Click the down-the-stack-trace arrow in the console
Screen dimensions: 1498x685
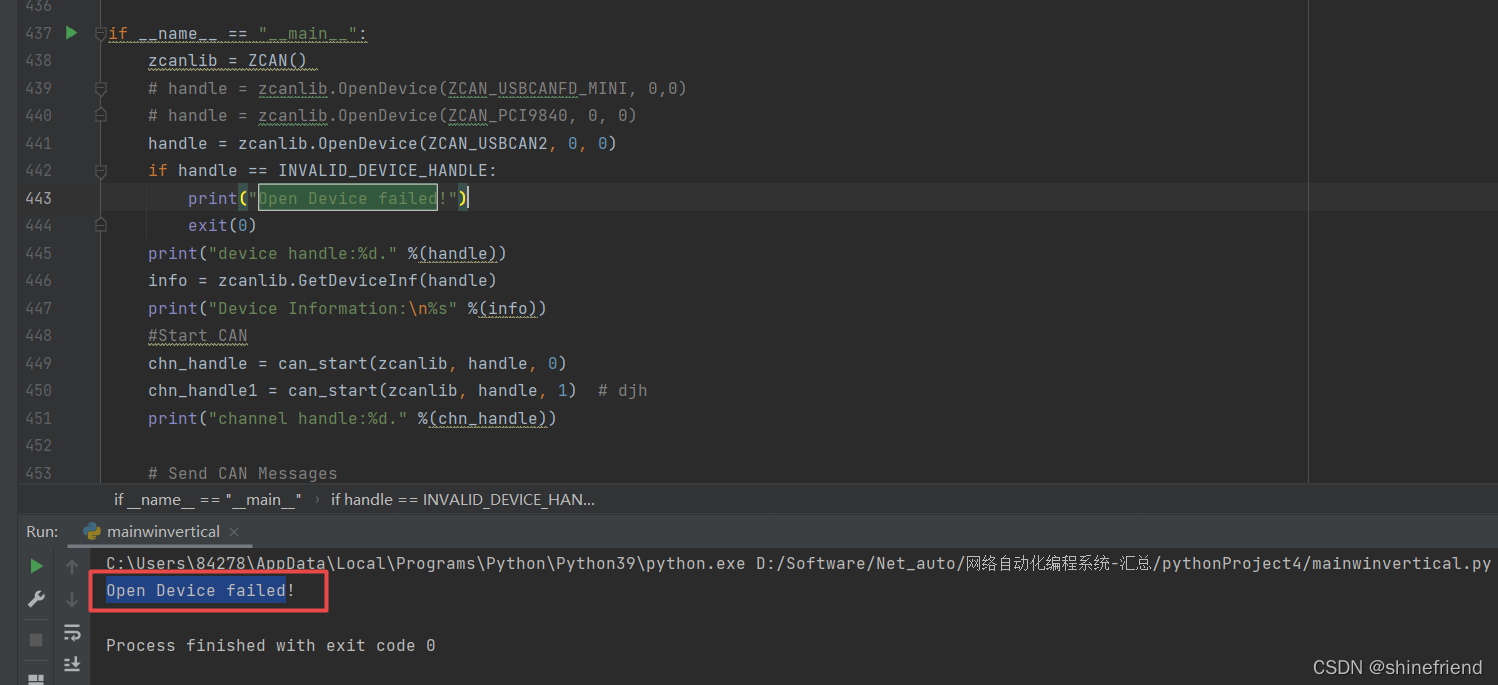point(71,599)
